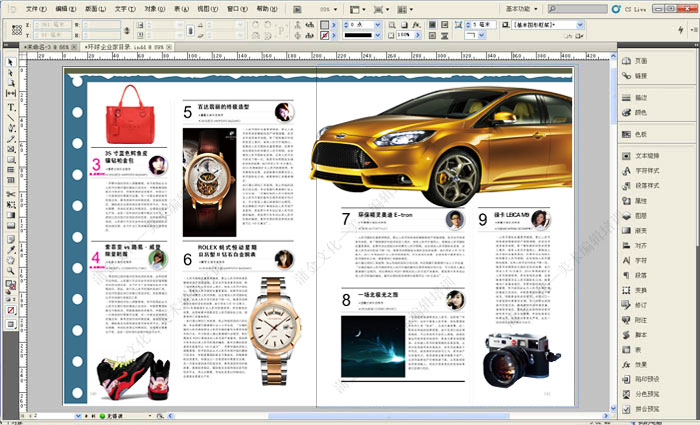Open the 渐变 (Gradient) panel
Image resolution: width=700 pixels, height=425 pixels.
point(635,231)
